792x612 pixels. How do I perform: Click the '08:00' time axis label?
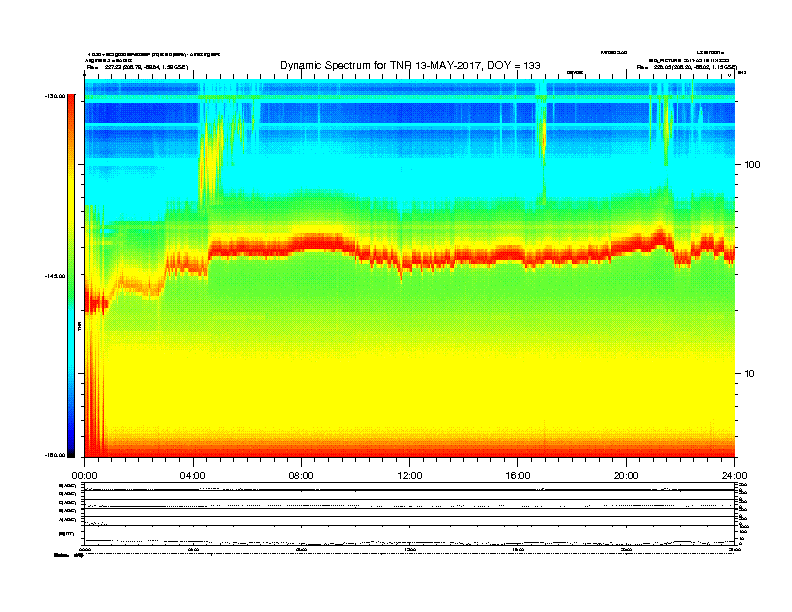(301, 475)
